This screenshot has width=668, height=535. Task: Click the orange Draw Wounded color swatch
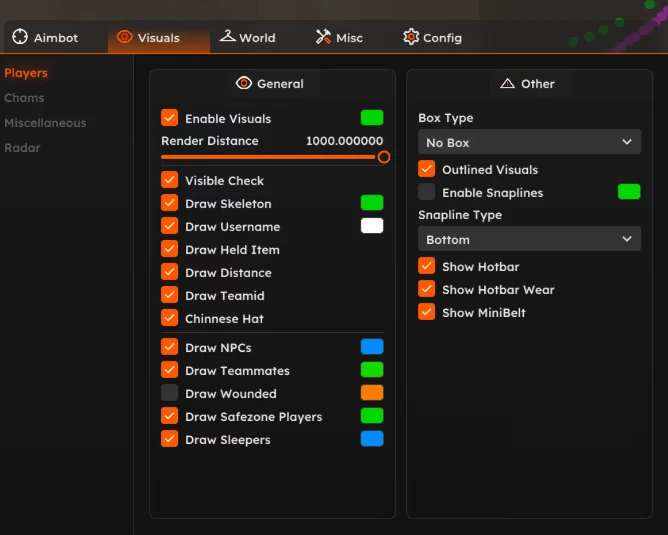coord(372,393)
